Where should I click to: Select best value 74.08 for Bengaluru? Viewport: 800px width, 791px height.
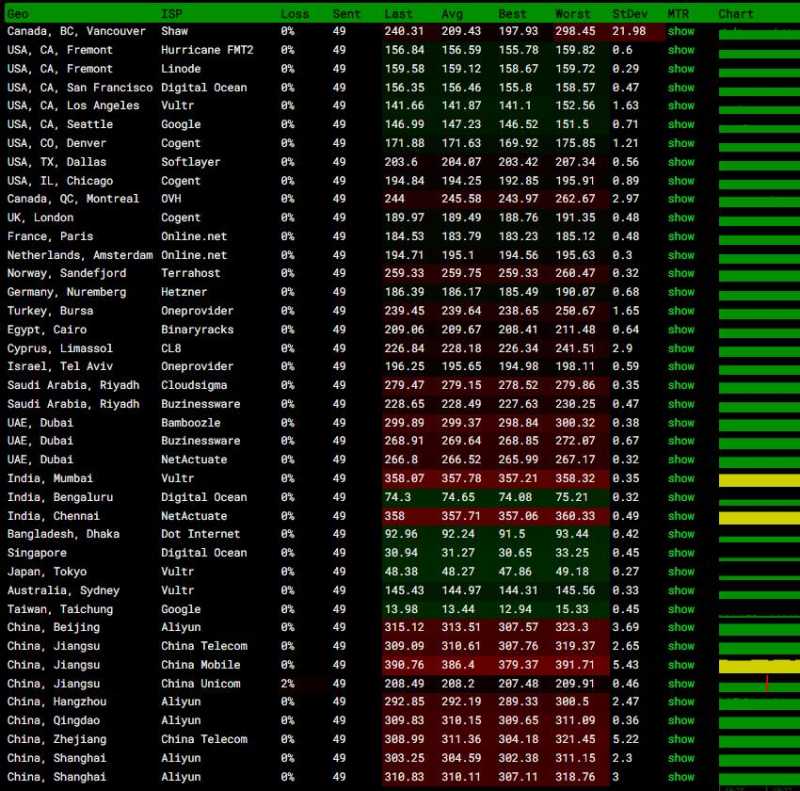point(515,497)
